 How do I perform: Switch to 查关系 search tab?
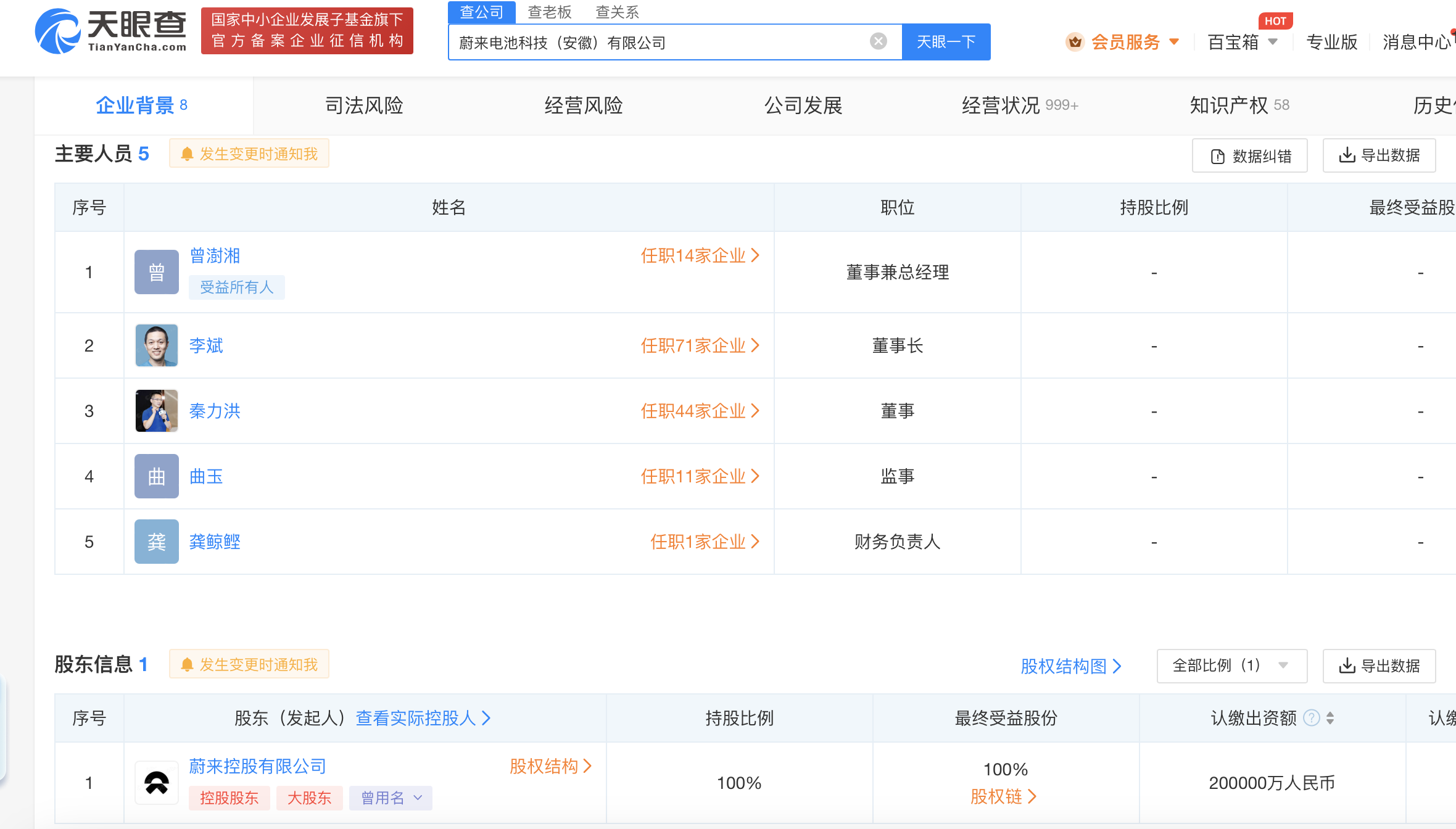point(617,12)
